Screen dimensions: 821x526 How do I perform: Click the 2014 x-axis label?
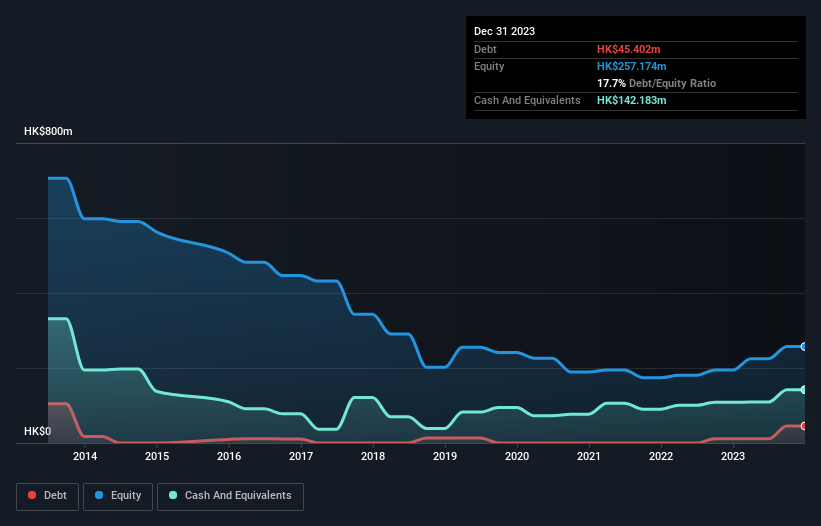coord(85,456)
